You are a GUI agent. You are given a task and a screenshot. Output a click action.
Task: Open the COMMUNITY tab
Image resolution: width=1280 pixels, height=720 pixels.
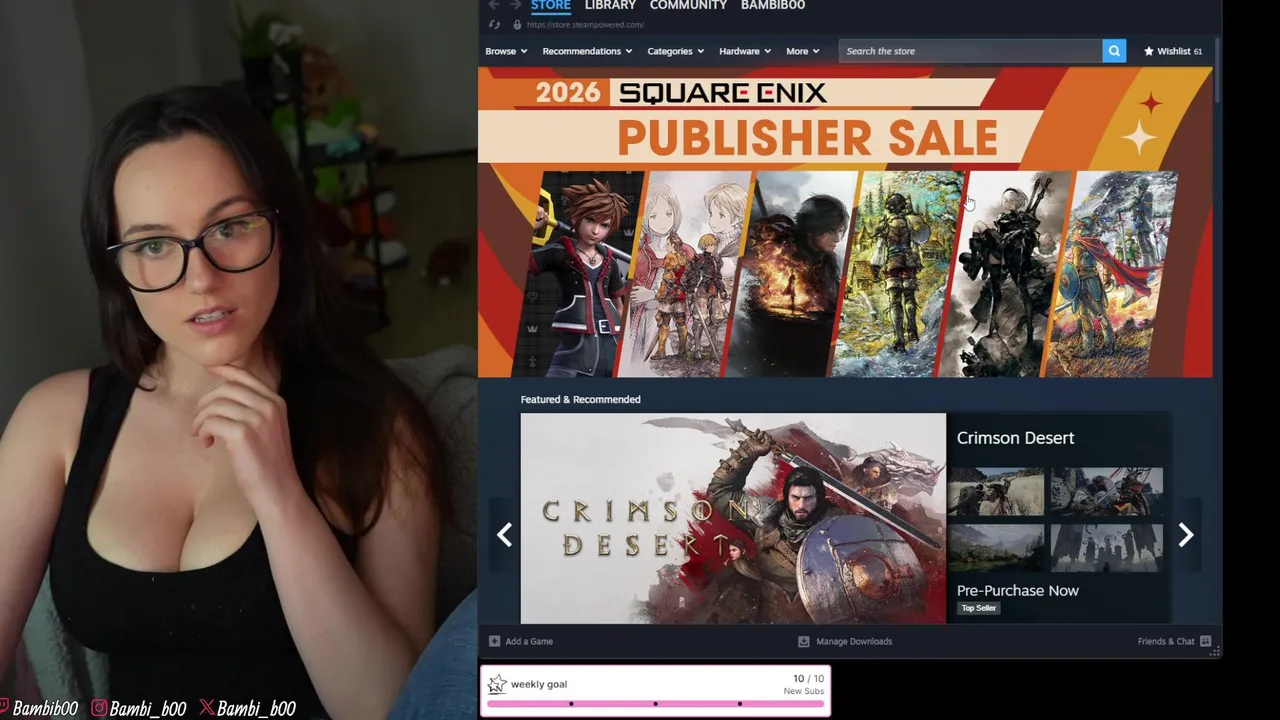(688, 5)
